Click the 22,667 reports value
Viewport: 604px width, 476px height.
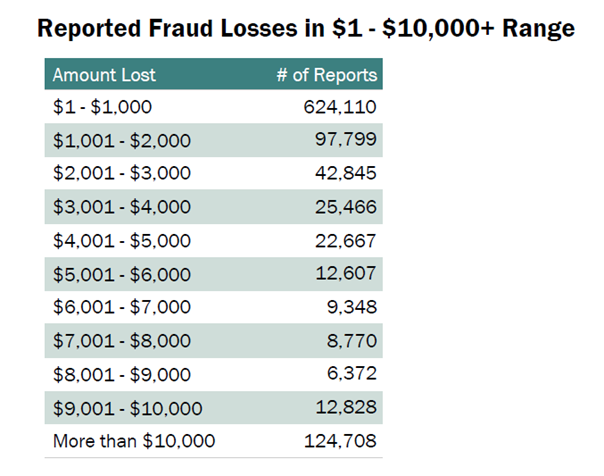point(346,241)
